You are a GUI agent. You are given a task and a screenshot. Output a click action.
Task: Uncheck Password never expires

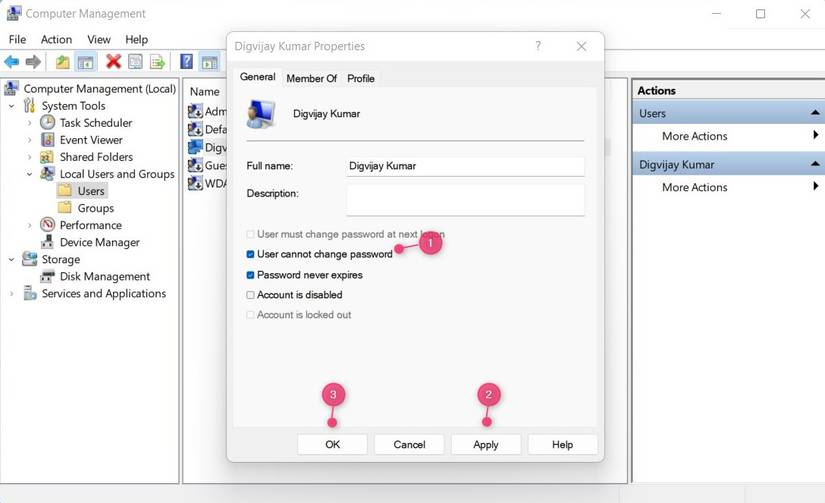250,275
